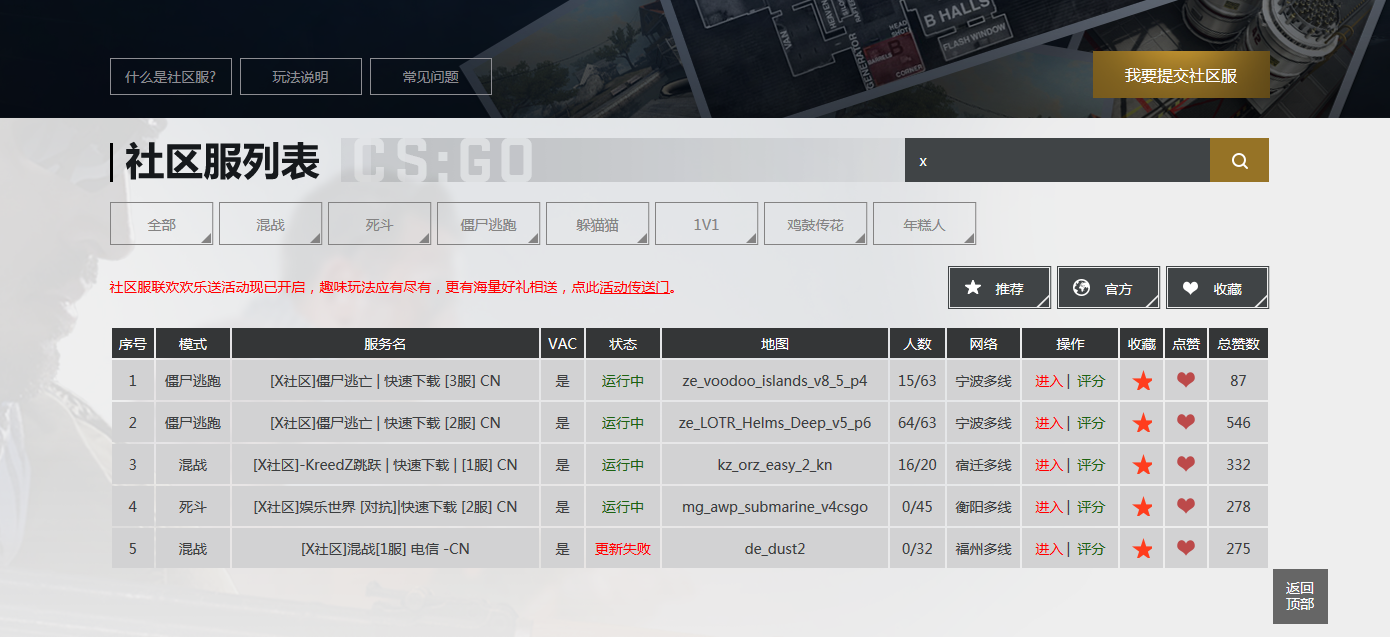Open favorites list with heart 收藏 button
Viewport: 1390px width, 637px height.
coord(1217,288)
